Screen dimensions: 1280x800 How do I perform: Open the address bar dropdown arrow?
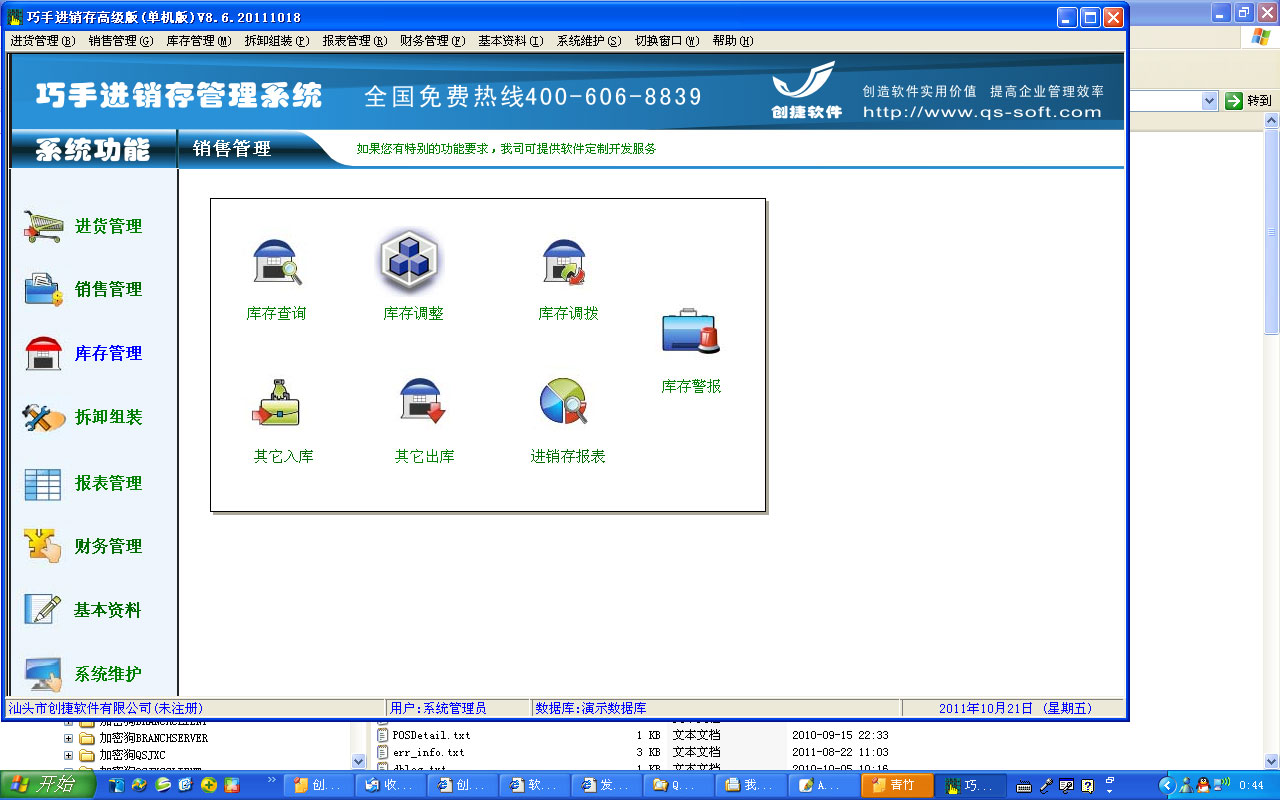coord(1208,101)
